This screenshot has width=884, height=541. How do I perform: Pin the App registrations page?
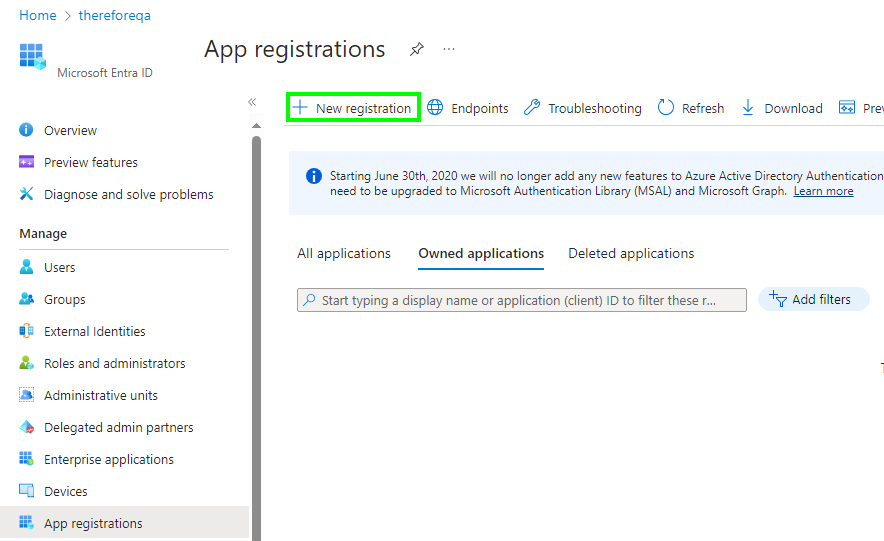click(416, 49)
